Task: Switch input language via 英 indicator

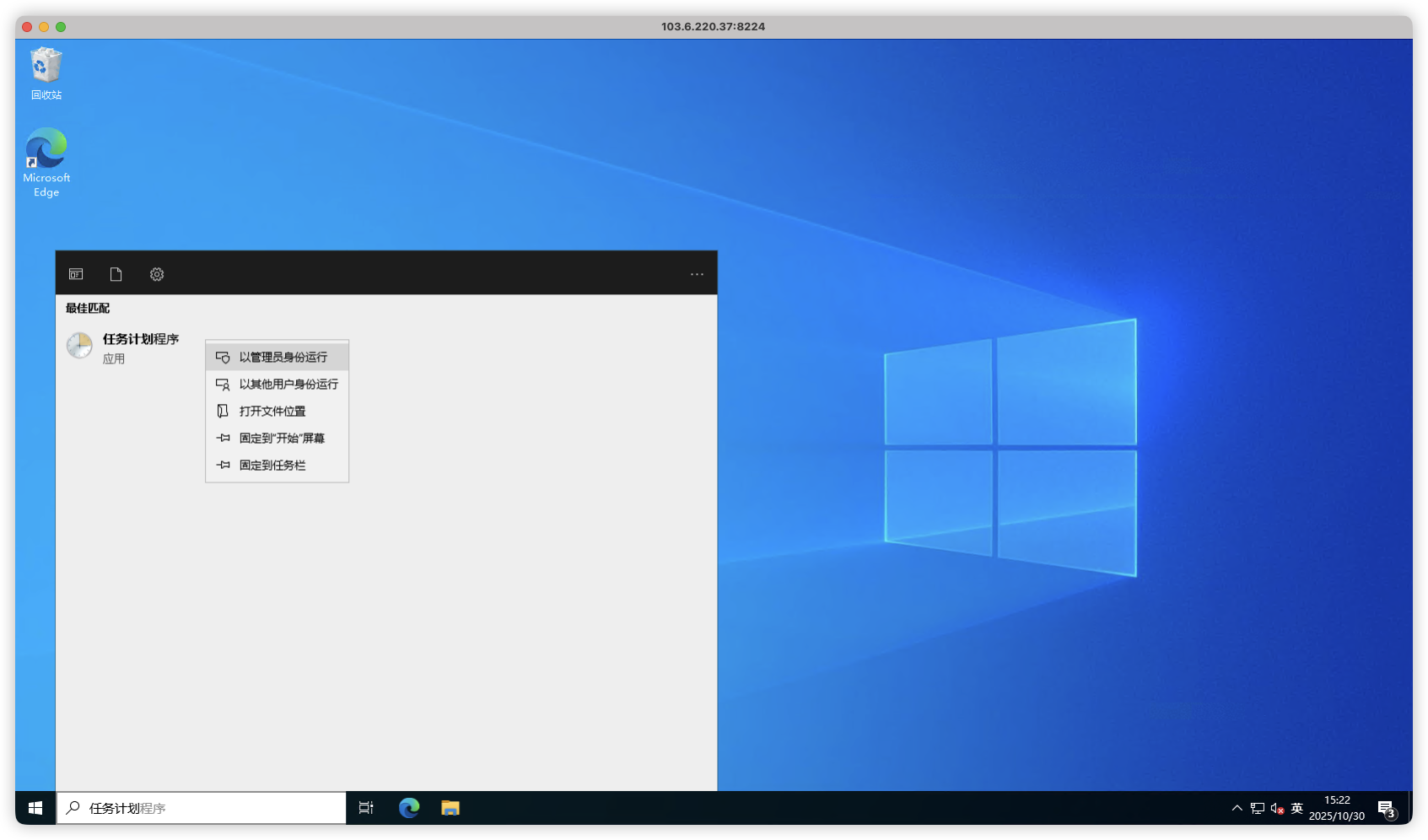Action: click(x=1297, y=808)
